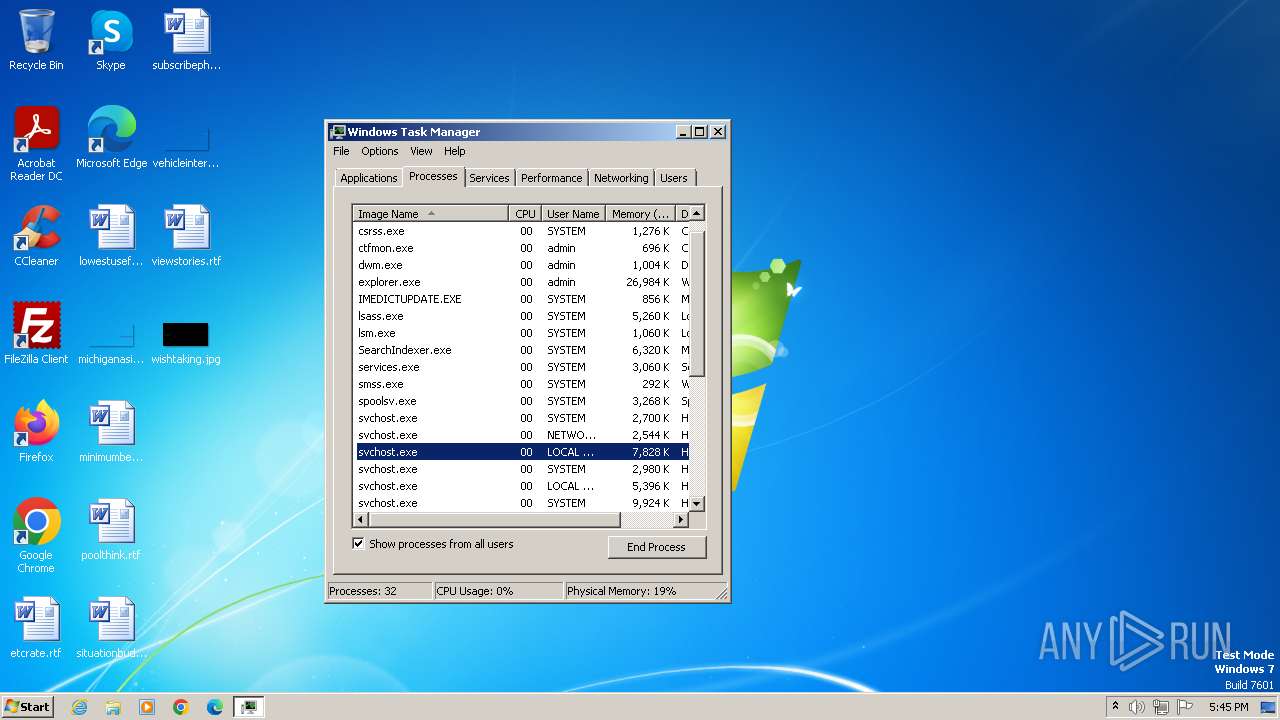This screenshot has width=1280, height=720.
Task: Sort processes by Image Name column
Action: coord(430,213)
